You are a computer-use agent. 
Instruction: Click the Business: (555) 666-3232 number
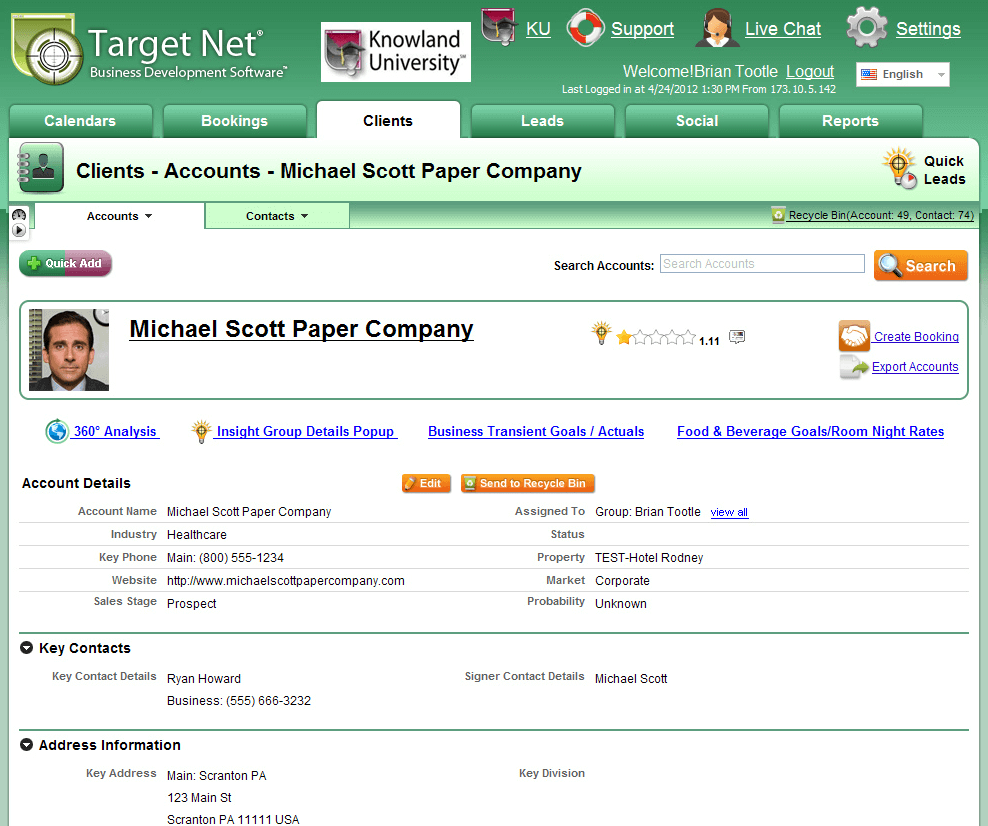tap(239, 701)
